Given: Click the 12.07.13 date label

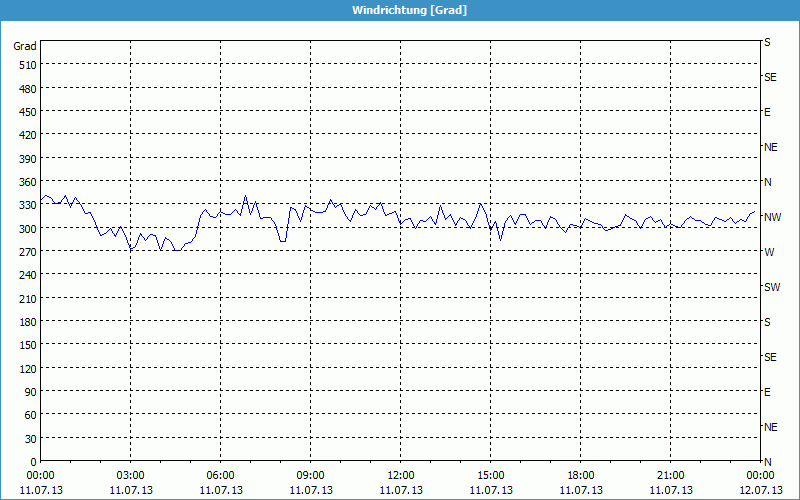Looking at the screenshot, I should [x=757, y=490].
